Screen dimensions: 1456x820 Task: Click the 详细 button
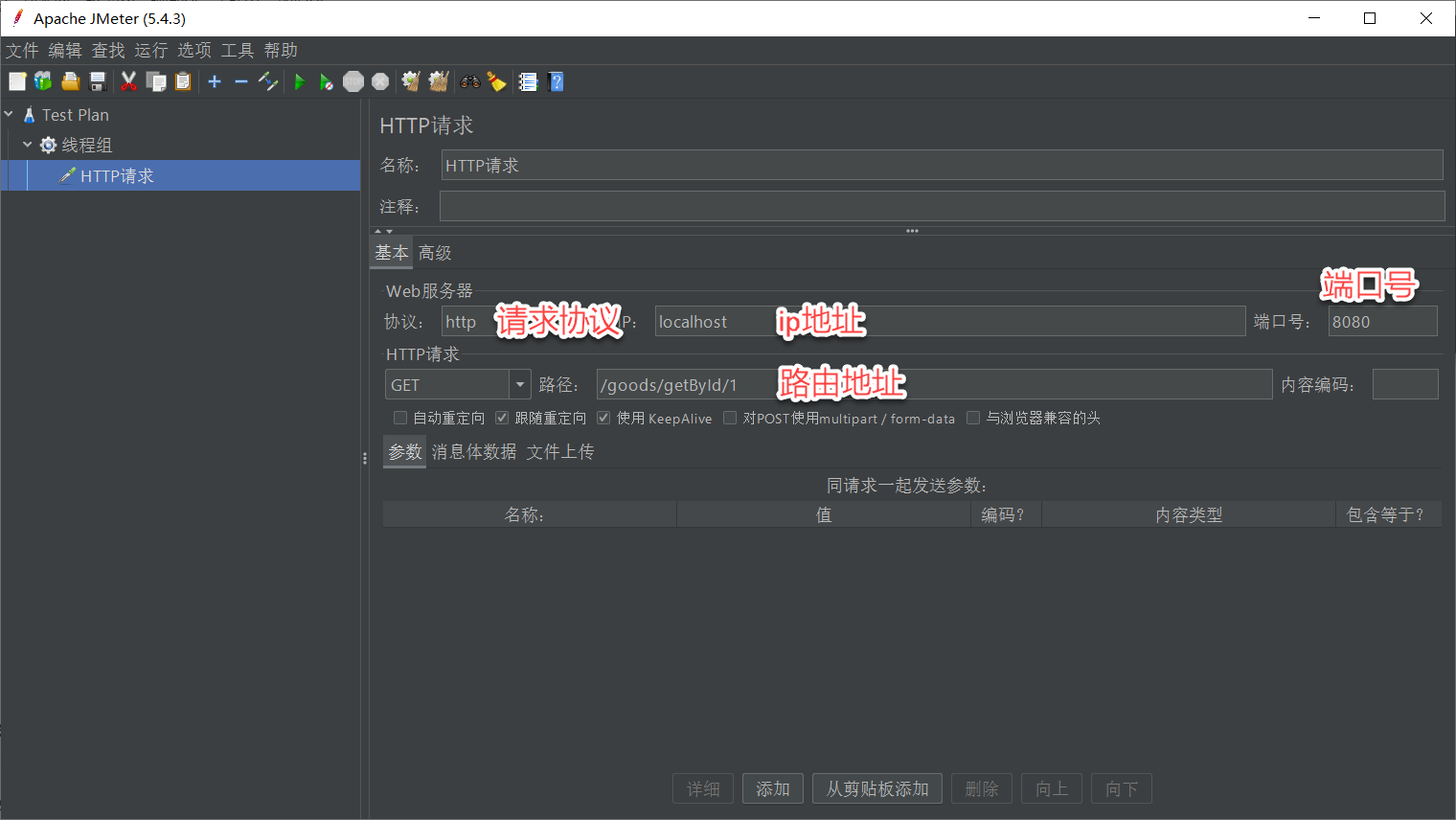point(703,789)
